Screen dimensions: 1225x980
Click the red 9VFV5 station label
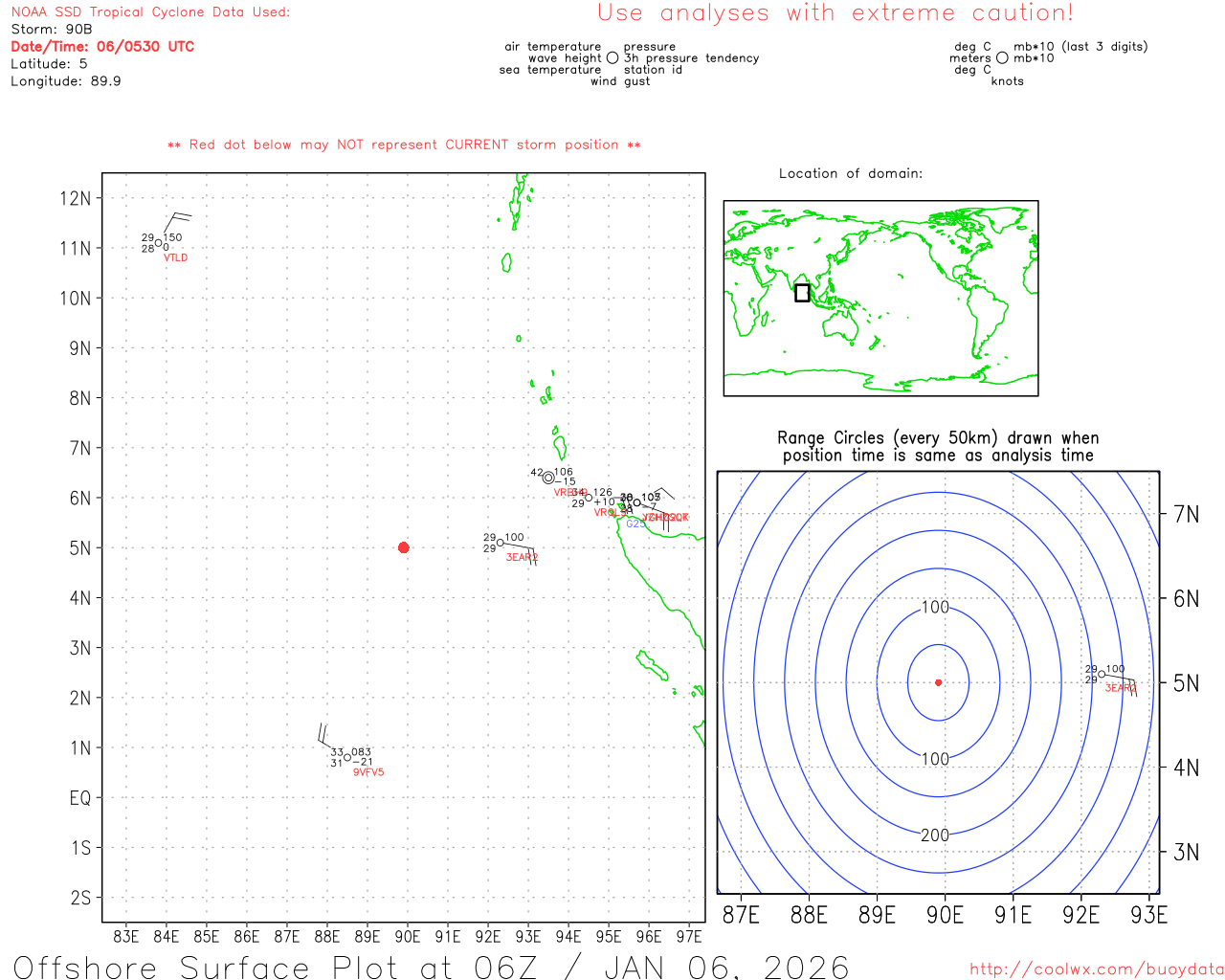point(368,772)
